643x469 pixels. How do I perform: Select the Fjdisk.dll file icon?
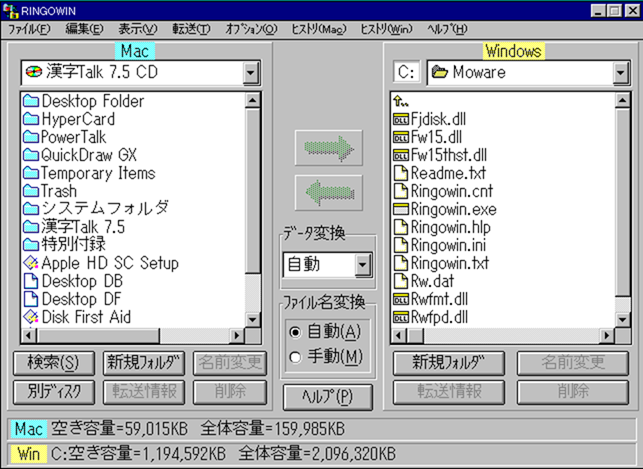click(x=401, y=119)
